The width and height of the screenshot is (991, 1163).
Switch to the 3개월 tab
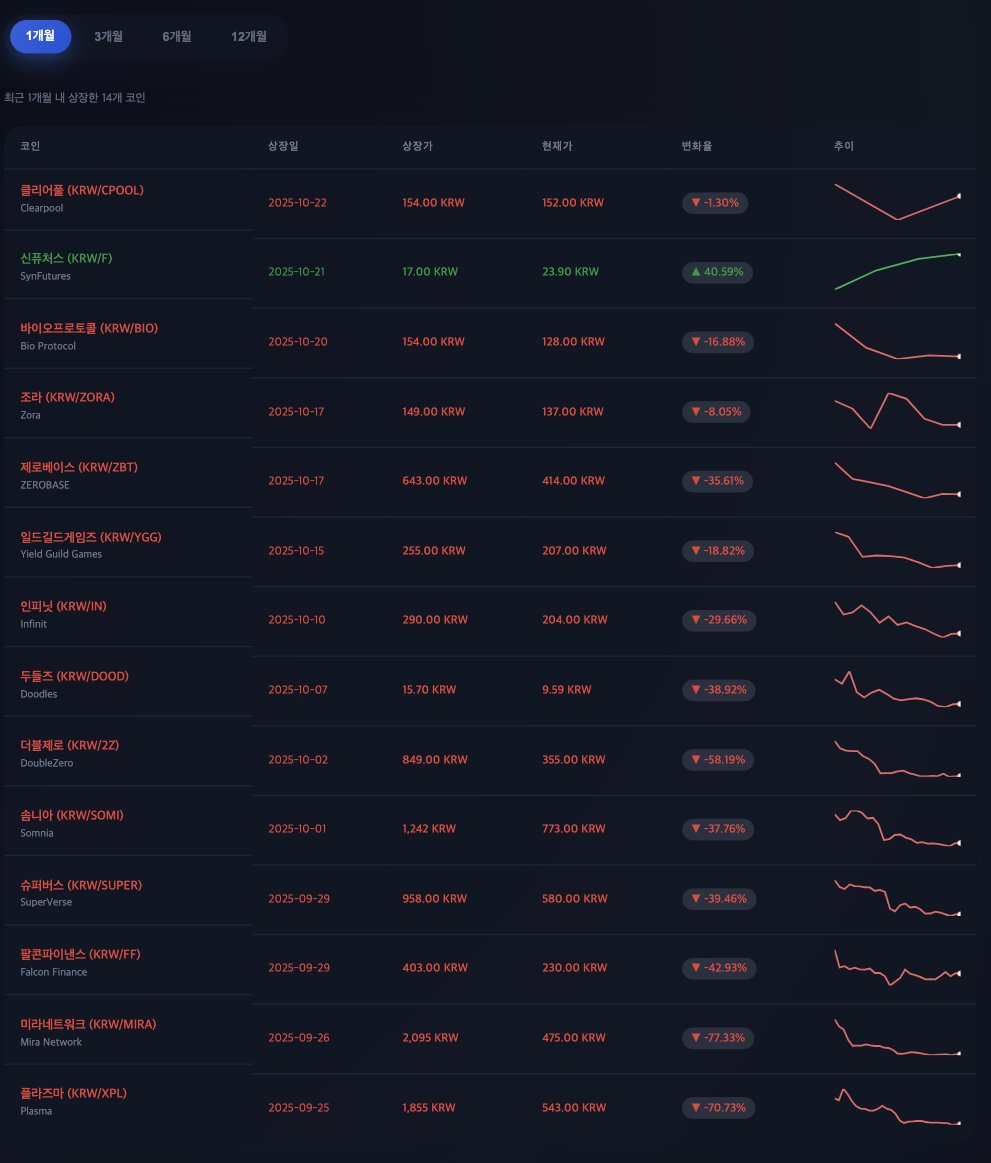coord(108,36)
